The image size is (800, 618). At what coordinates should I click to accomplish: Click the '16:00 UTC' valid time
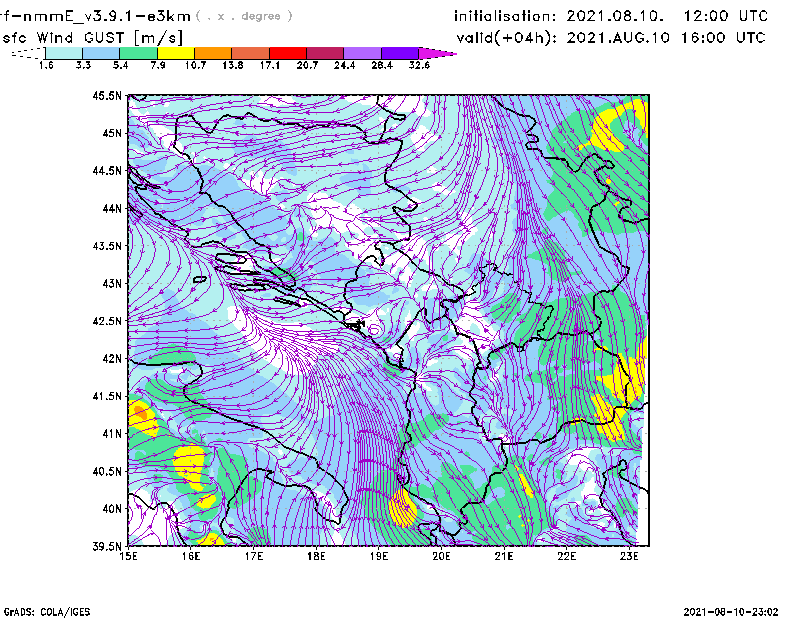click(x=723, y=38)
